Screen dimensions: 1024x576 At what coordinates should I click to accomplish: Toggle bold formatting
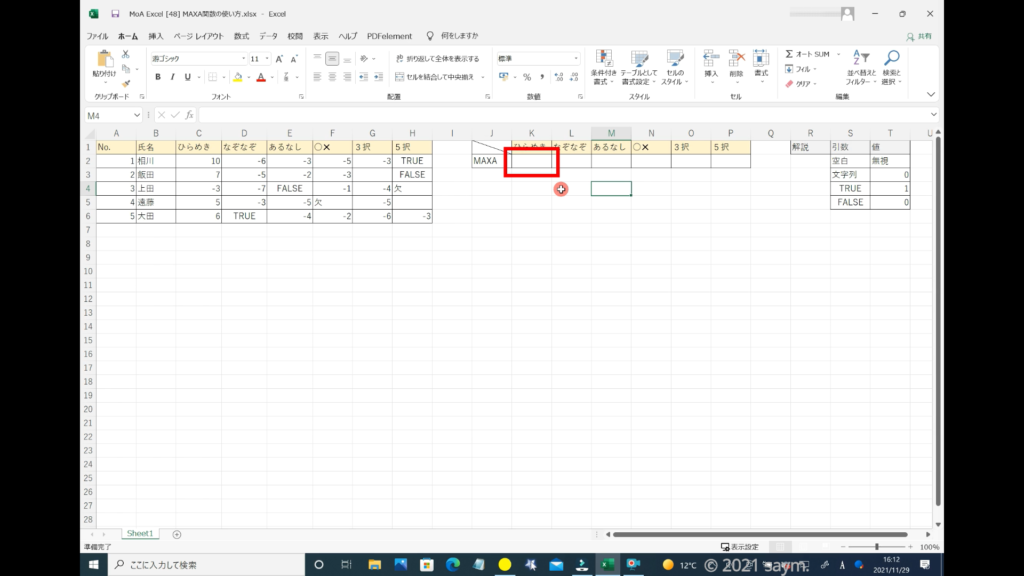[158, 77]
